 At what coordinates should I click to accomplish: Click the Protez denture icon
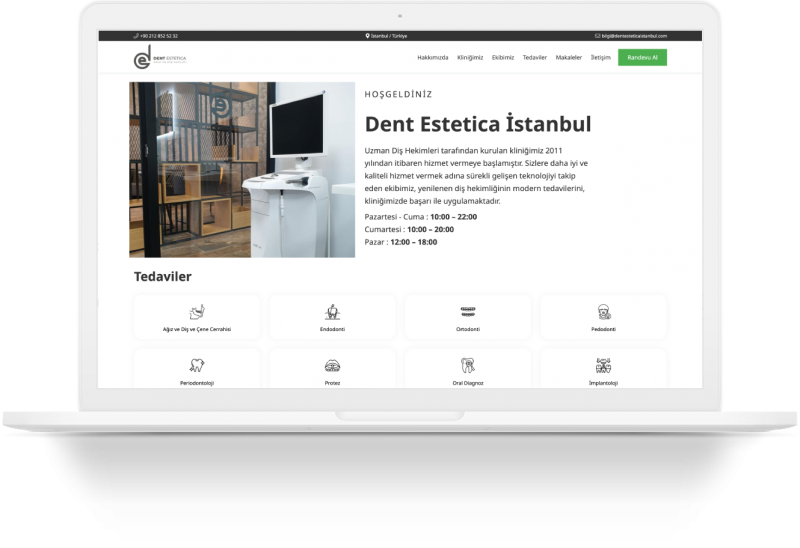coord(333,366)
